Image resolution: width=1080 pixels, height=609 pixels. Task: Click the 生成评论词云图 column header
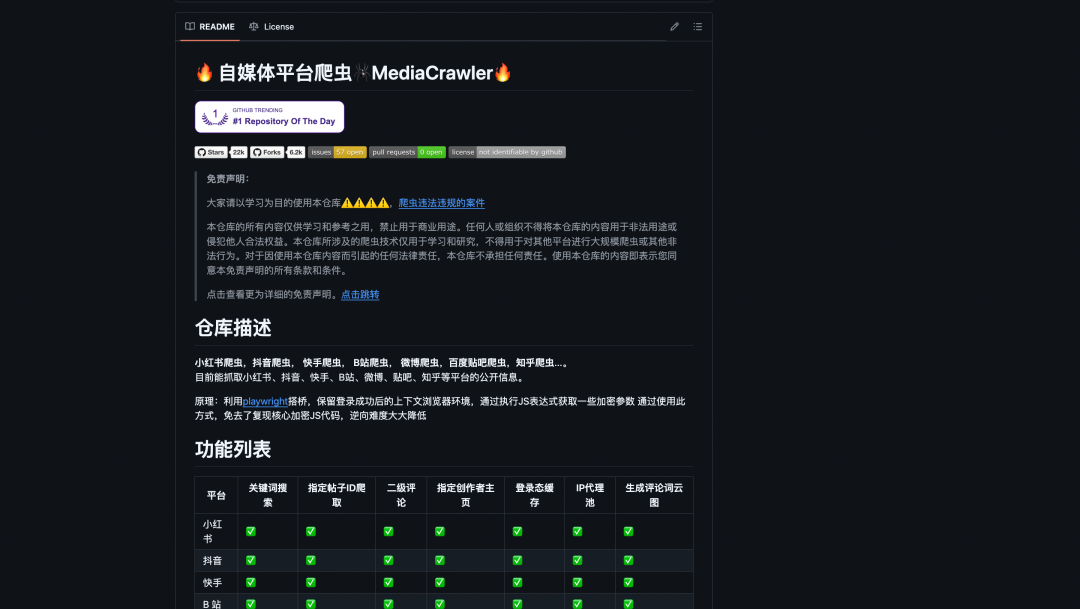654,495
